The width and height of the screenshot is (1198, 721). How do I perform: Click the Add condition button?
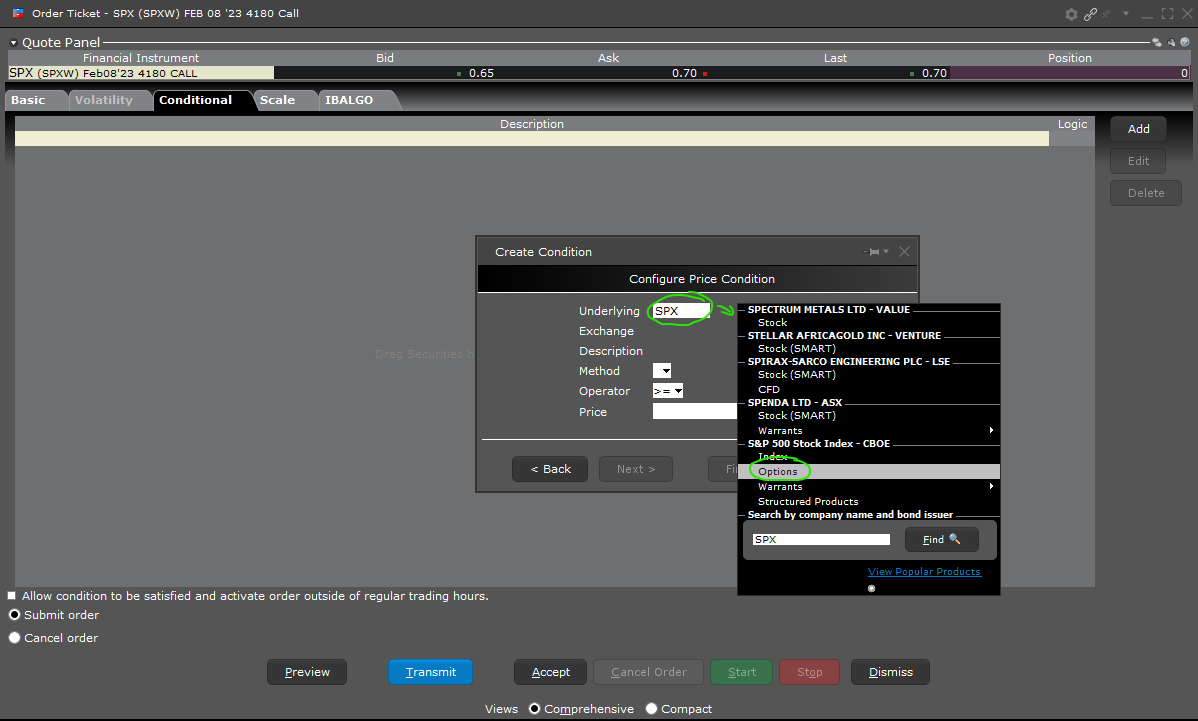1138,129
